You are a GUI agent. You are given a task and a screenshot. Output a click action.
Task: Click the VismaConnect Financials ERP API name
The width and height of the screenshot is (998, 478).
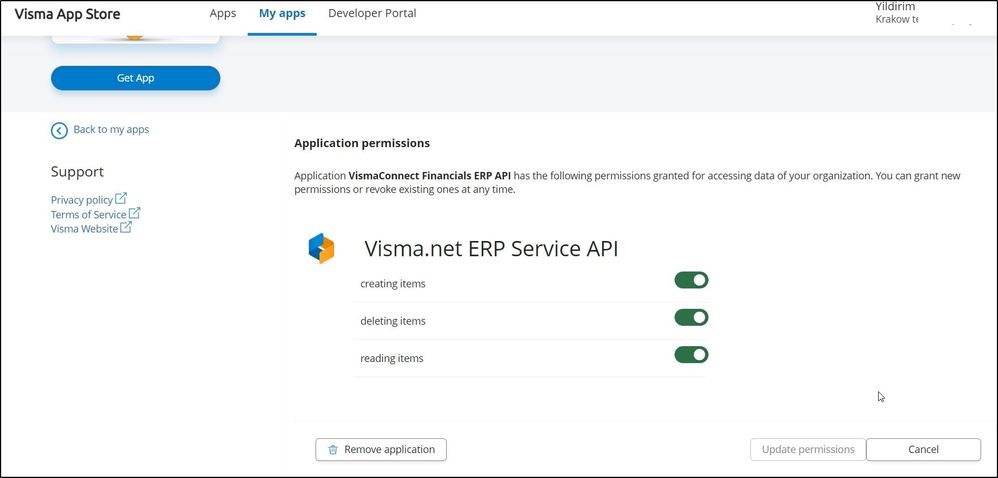tap(430, 176)
